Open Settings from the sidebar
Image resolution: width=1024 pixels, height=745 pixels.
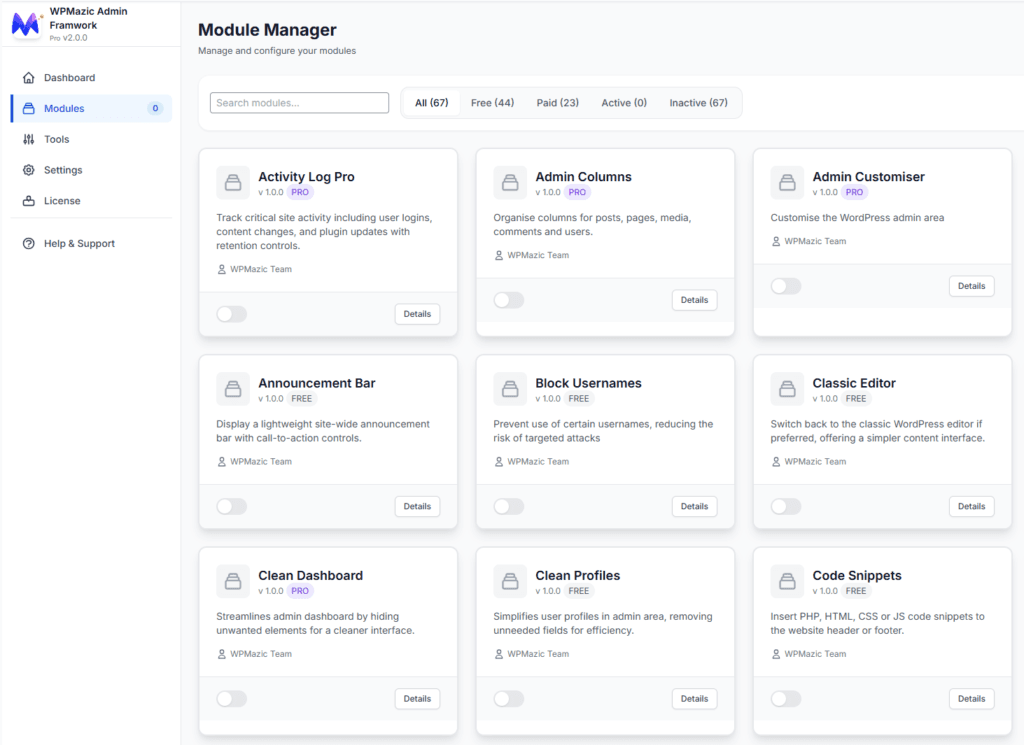91,170
